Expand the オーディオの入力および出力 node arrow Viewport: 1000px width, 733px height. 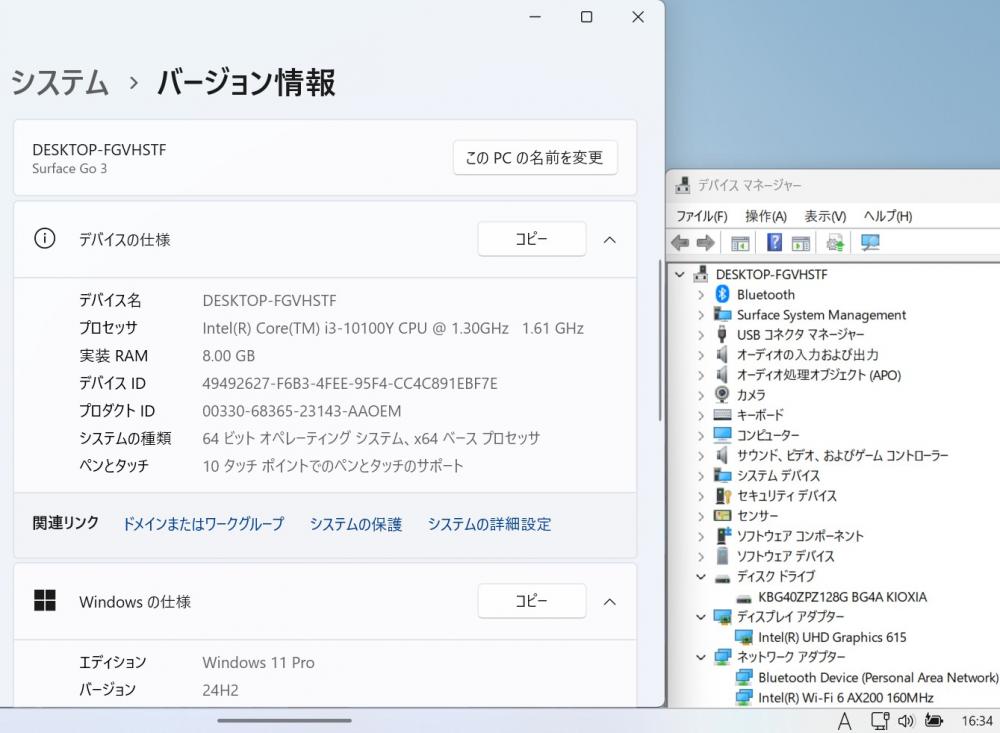click(701, 355)
